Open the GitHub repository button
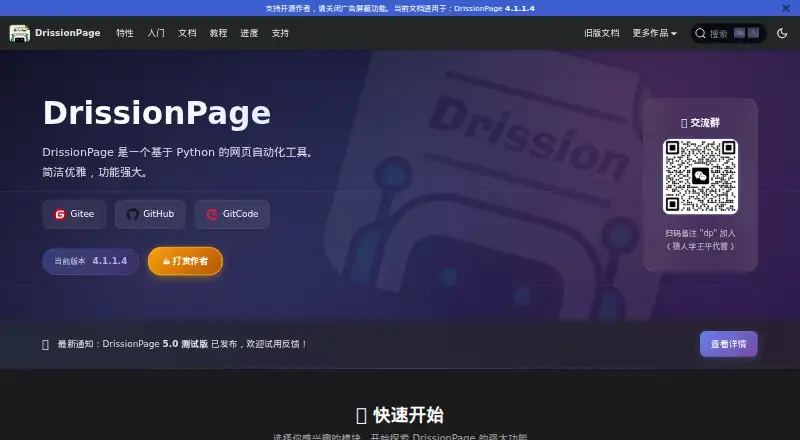This screenshot has height=440, width=800. coord(150,214)
